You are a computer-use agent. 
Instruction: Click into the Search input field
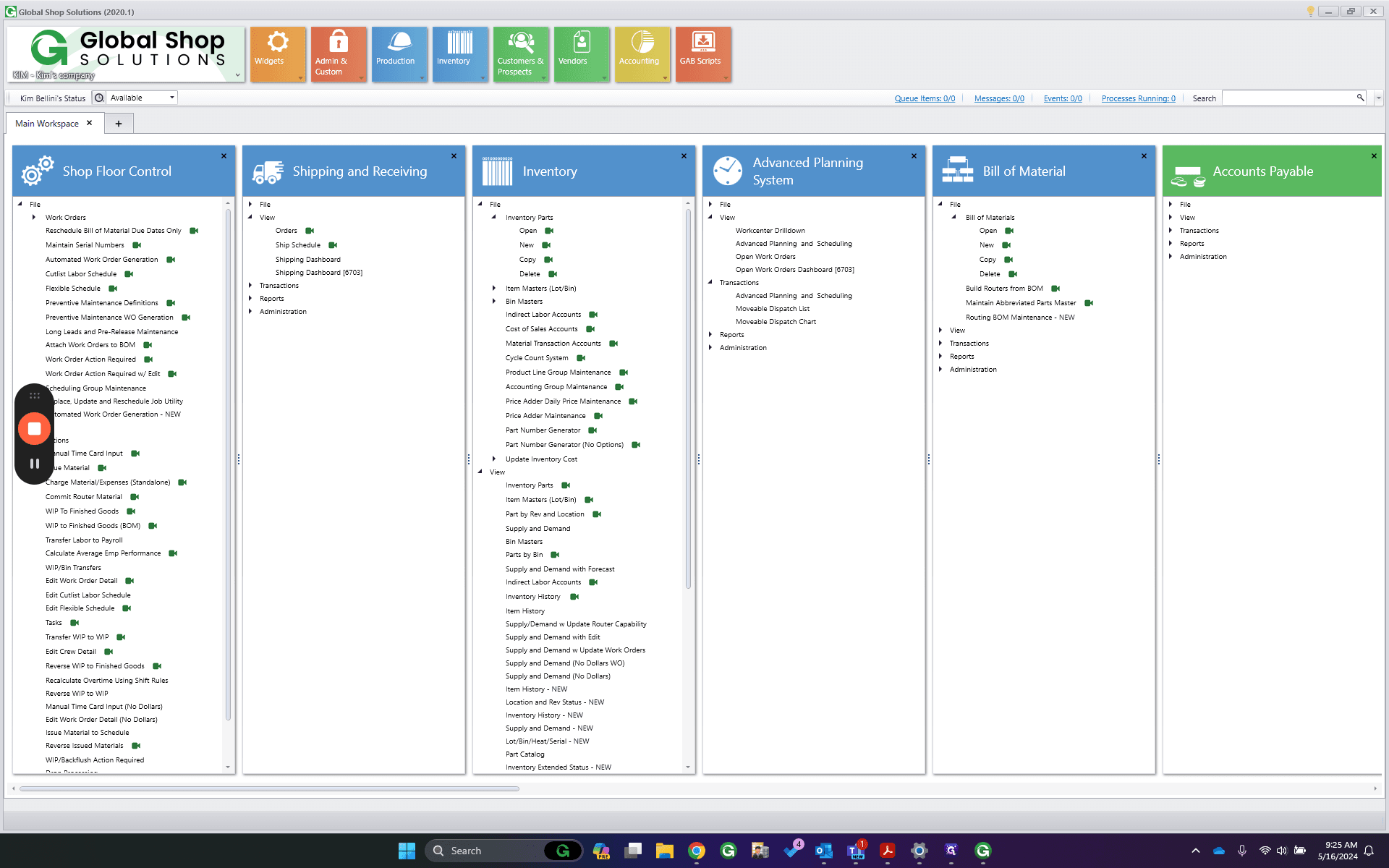1289,98
